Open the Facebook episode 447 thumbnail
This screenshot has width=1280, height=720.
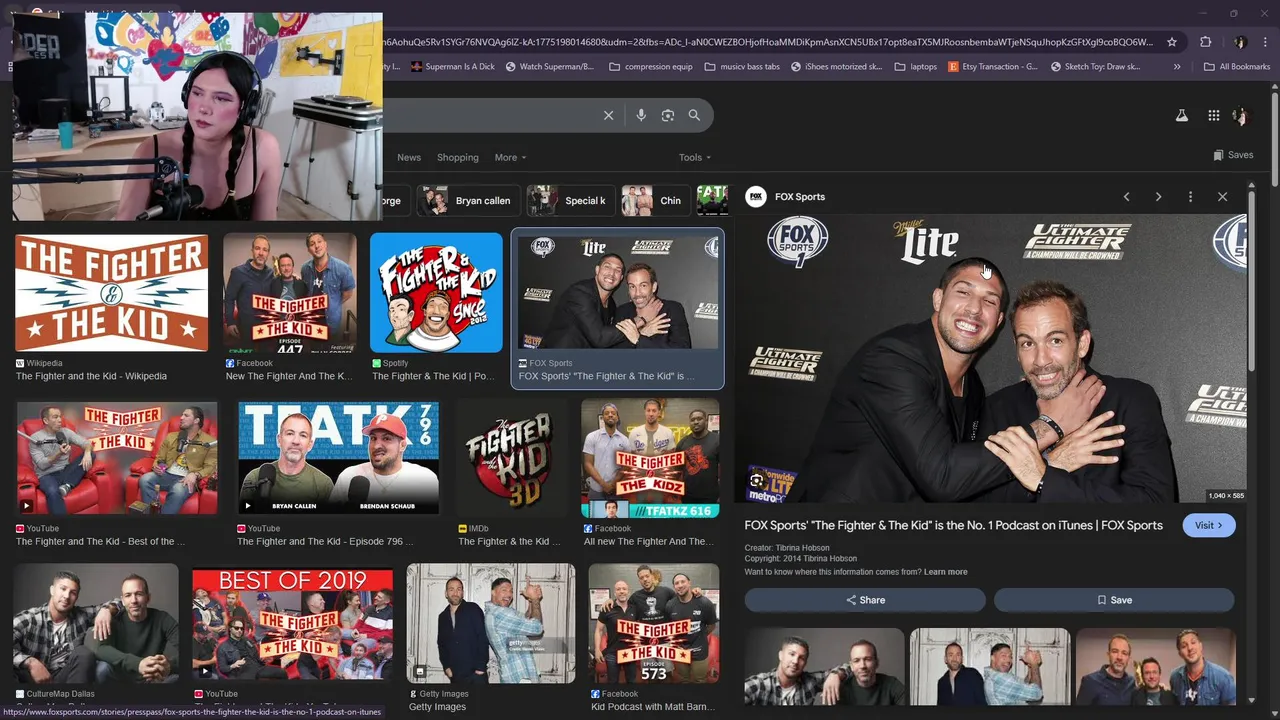tap(290, 293)
